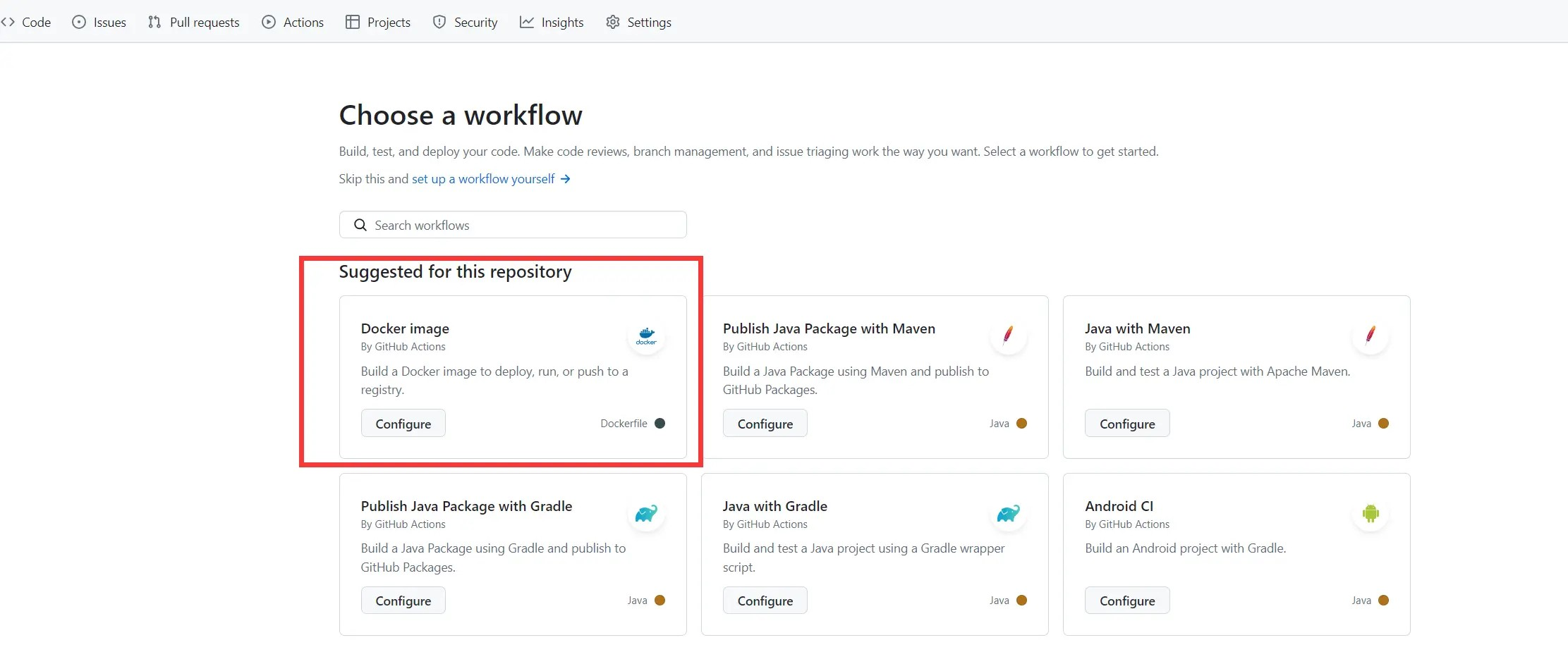The width and height of the screenshot is (1568, 652).
Task: Focus the Search workflows field
Action: [513, 225]
